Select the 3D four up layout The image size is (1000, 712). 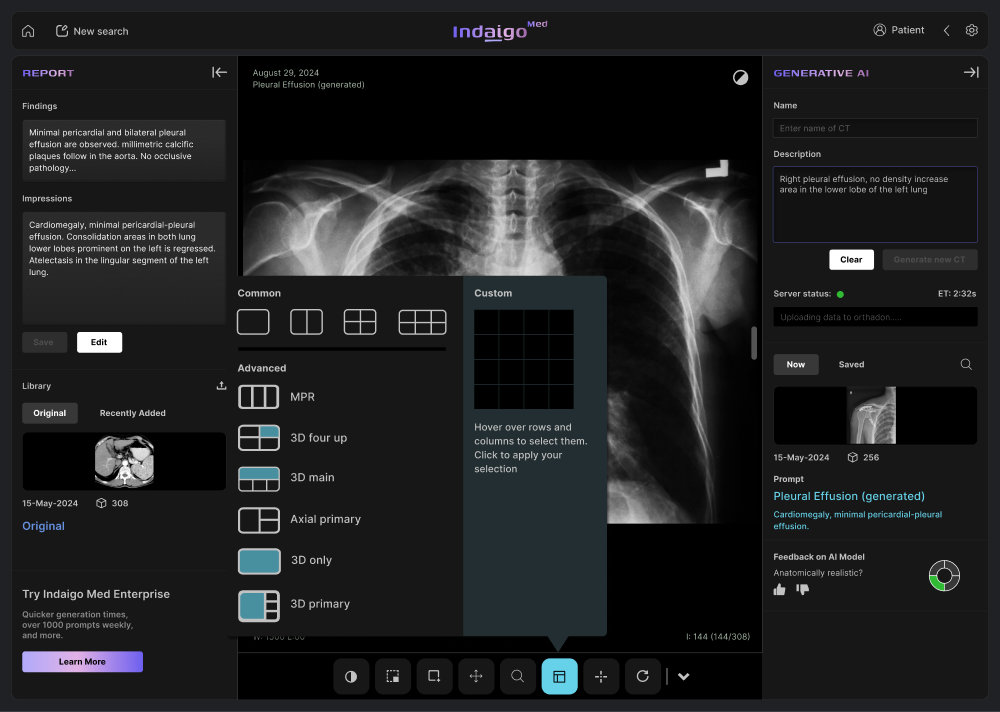(x=293, y=438)
